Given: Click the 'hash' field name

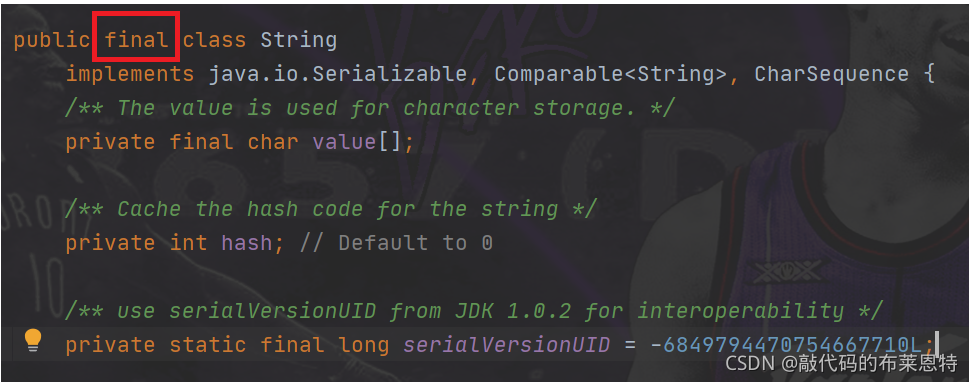Looking at the screenshot, I should point(246,243).
